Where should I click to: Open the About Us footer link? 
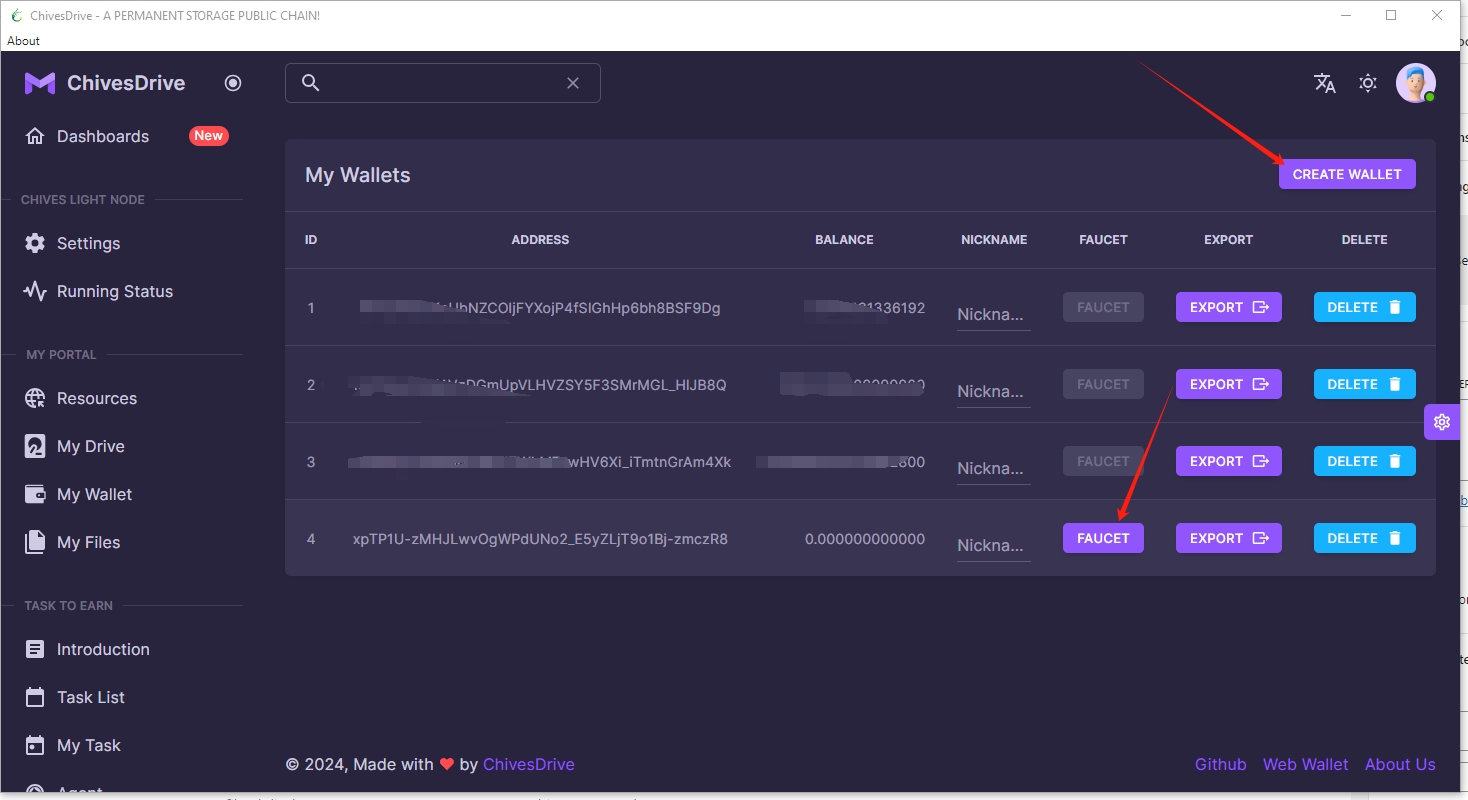click(1400, 764)
